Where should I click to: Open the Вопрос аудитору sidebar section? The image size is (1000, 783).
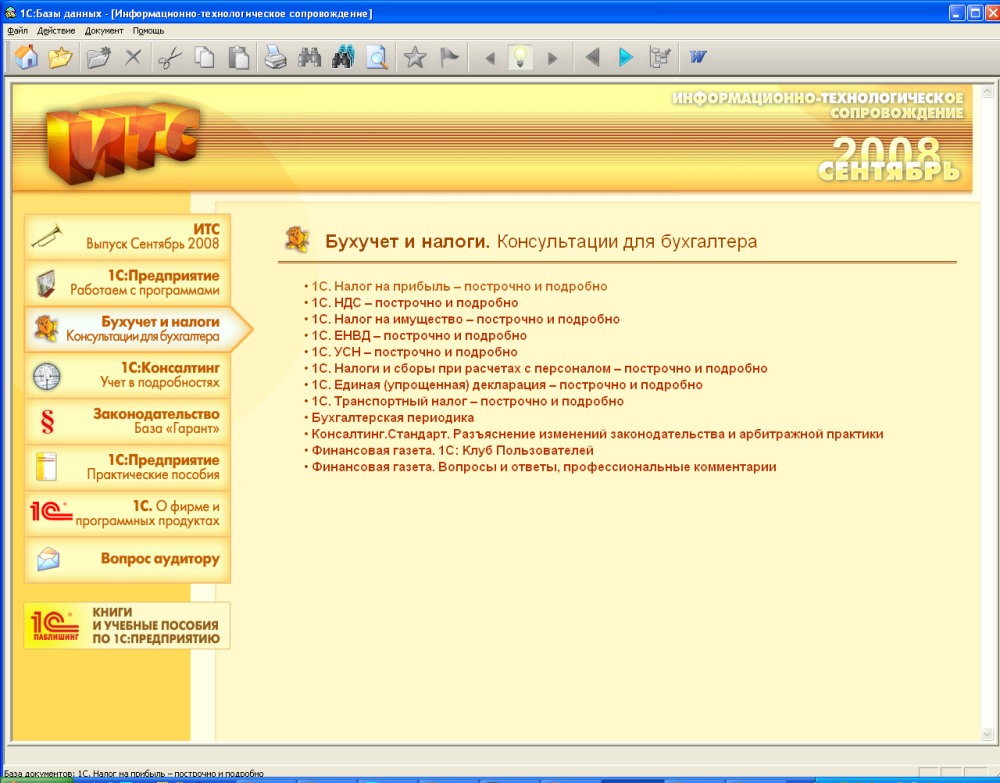point(127,560)
